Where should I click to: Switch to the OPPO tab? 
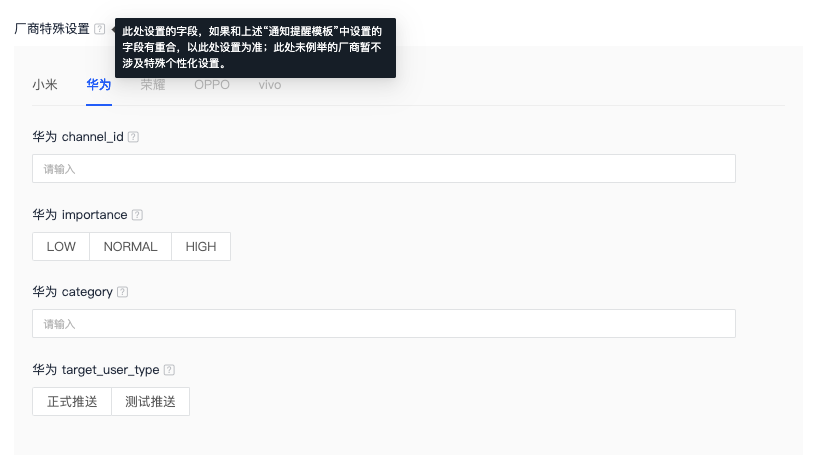click(212, 85)
